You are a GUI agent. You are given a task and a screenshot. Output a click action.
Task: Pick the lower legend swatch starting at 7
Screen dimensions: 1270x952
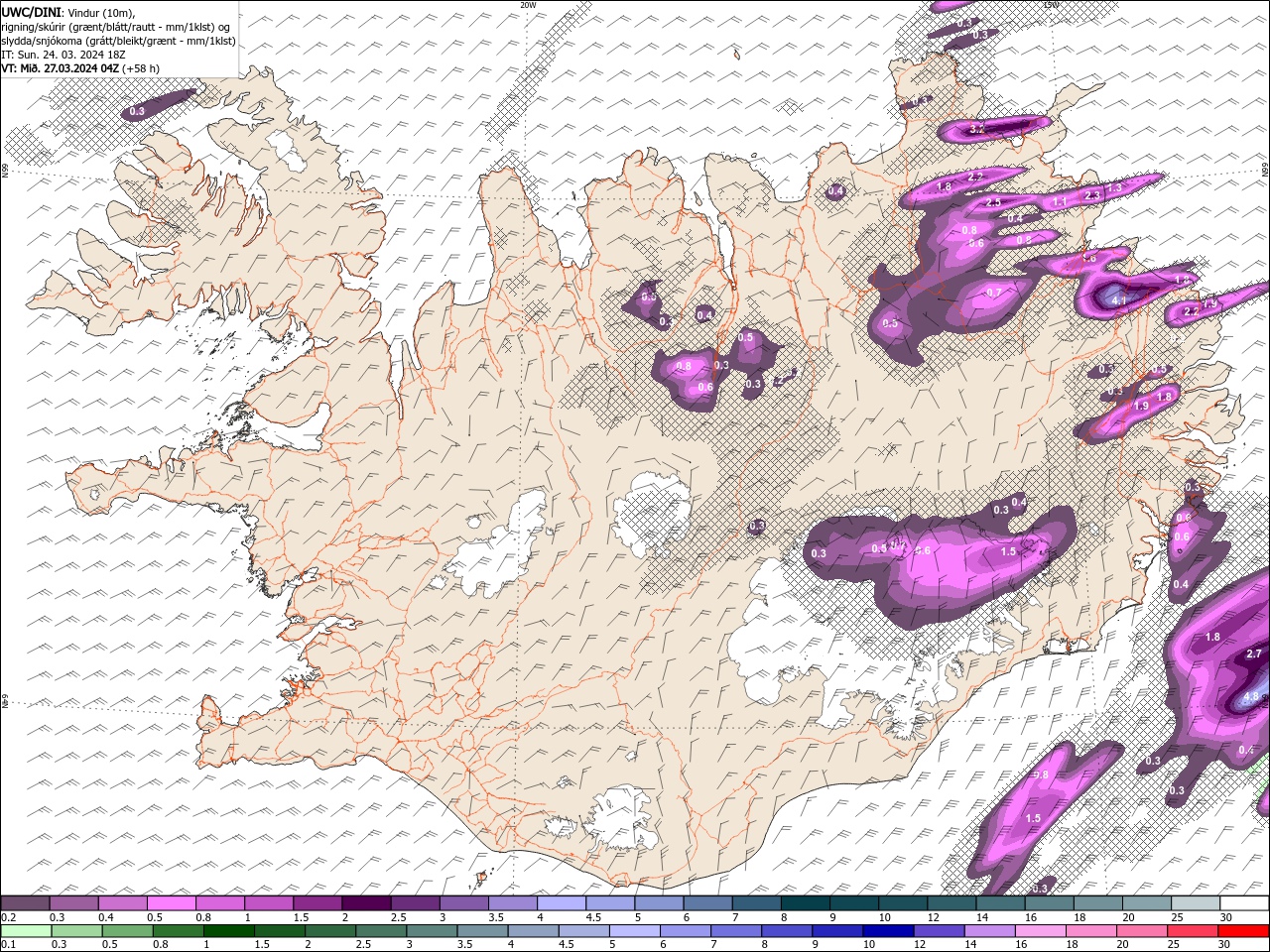click(x=737, y=931)
